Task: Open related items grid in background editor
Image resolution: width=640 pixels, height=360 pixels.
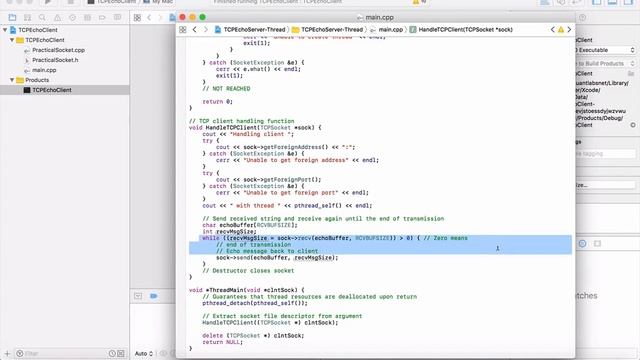Action: click(x=138, y=18)
